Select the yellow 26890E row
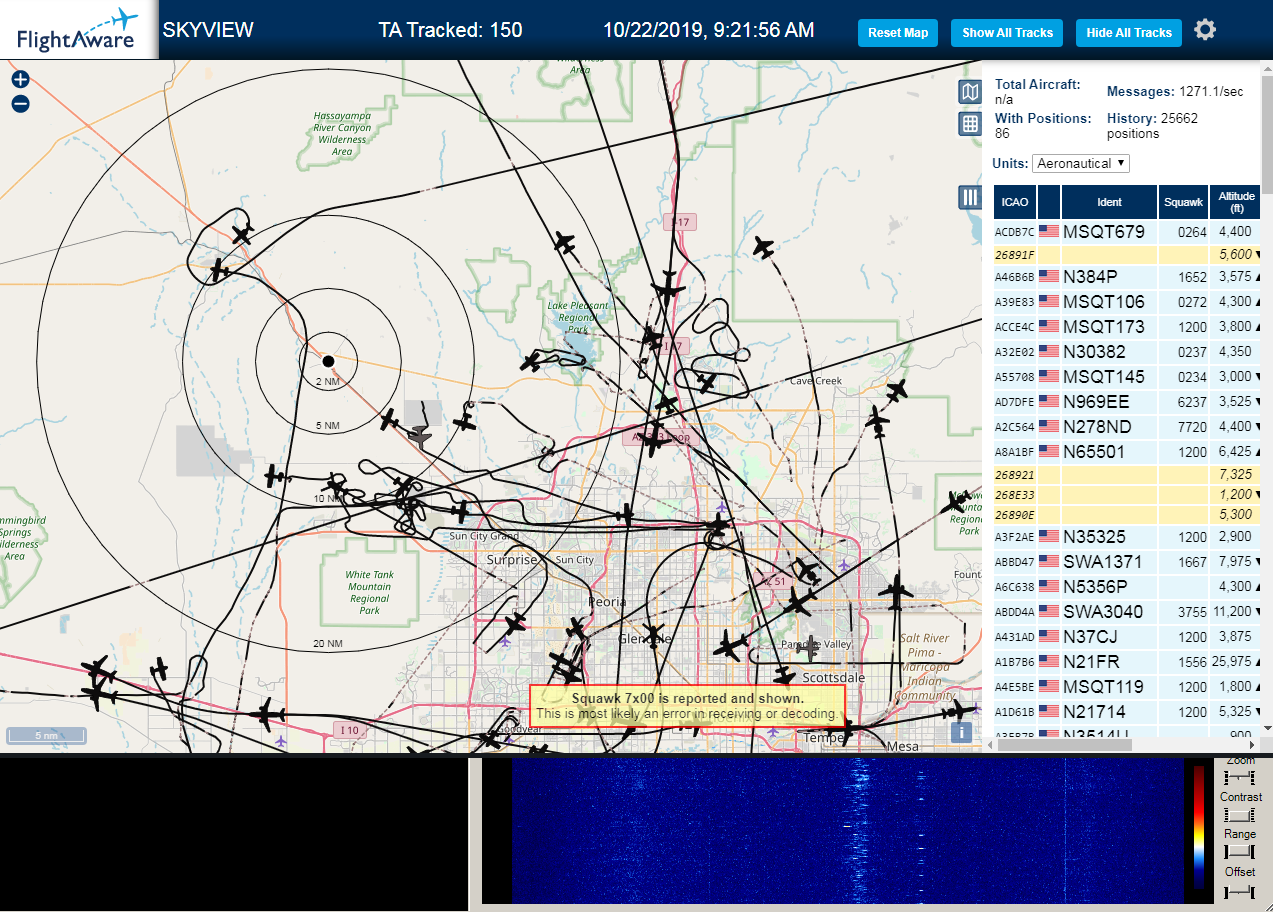This screenshot has width=1273, height=913. [x=1127, y=515]
